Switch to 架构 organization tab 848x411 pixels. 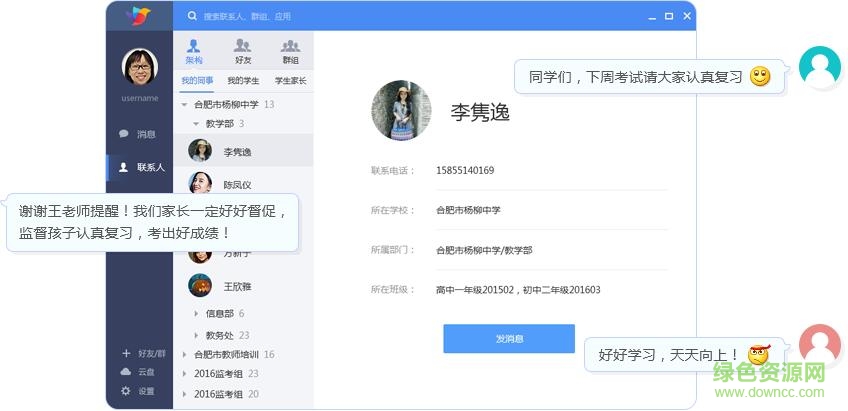194,52
